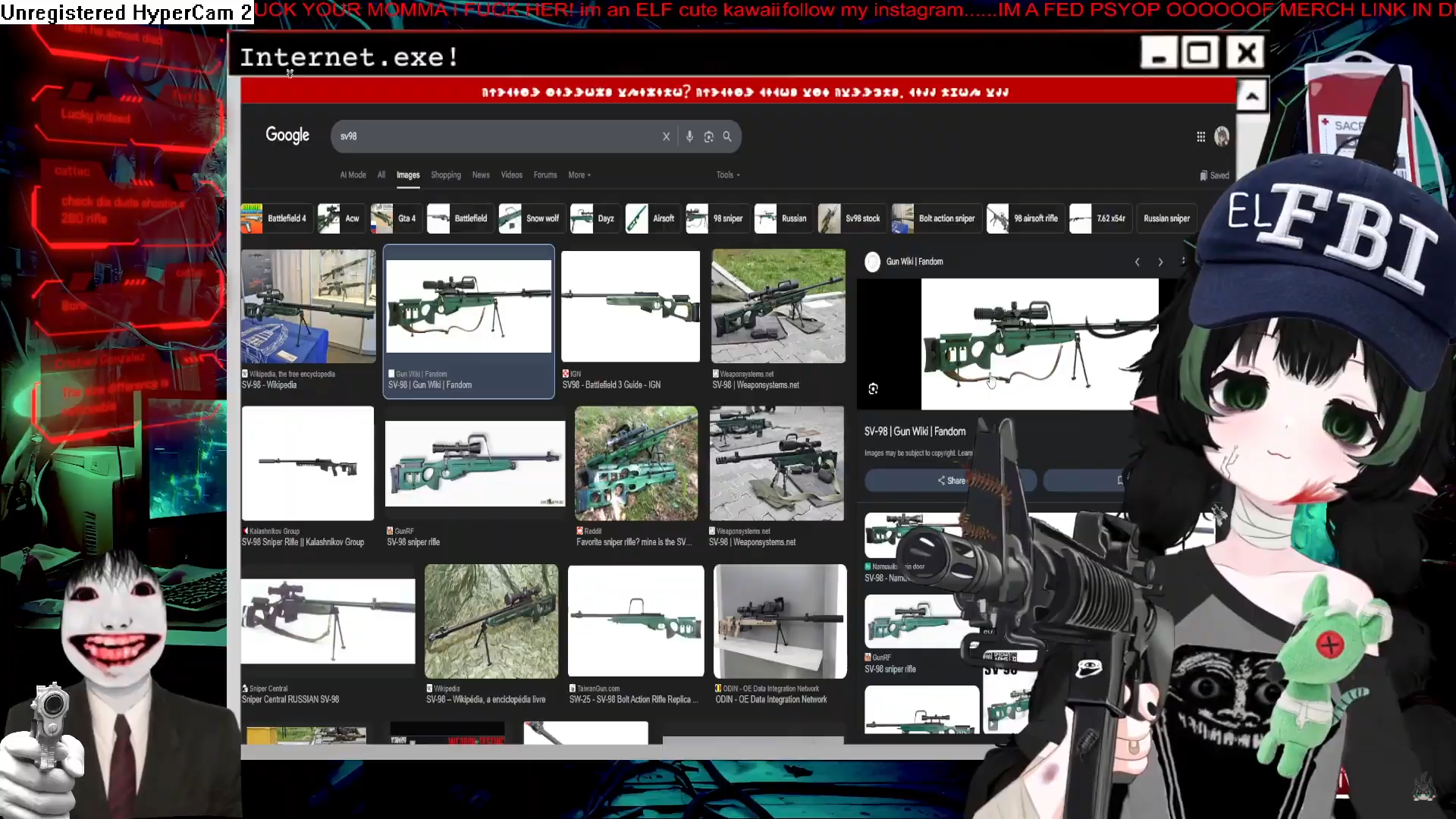This screenshot has width=1456, height=819.
Task: Open Google Lens image search
Action: pos(708,136)
